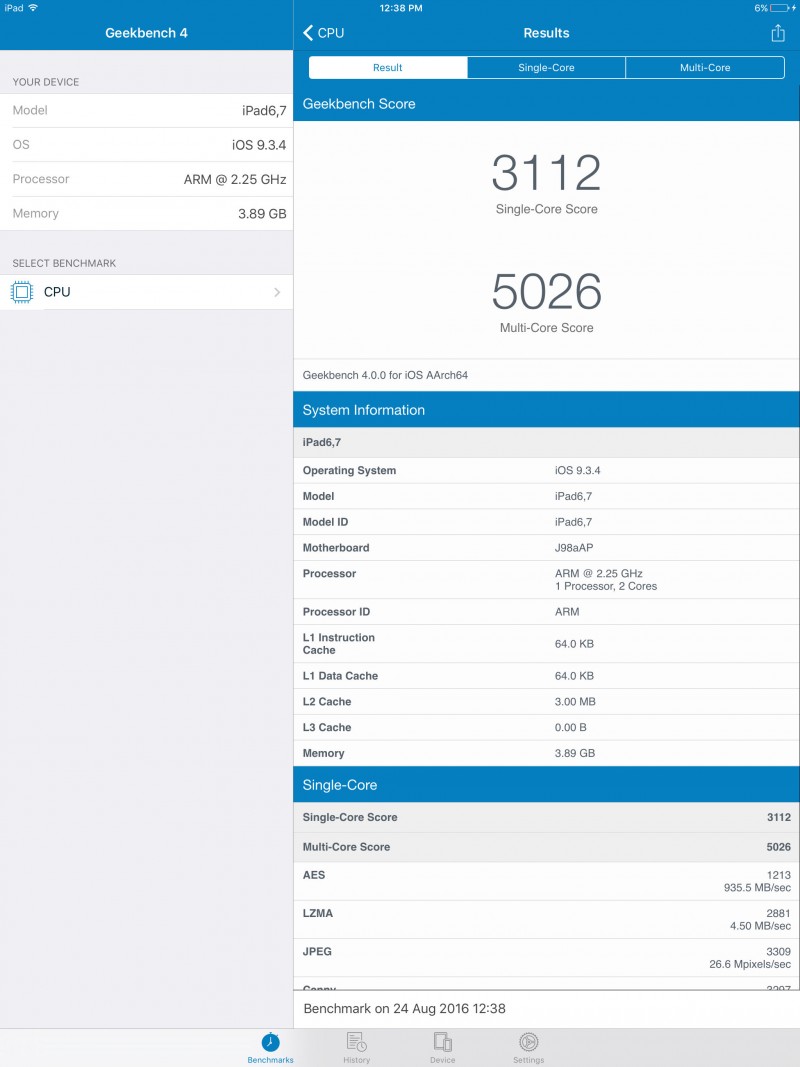This screenshot has height=1067, width=800.
Task: Expand the CPU benchmark row chevron
Action: [x=277, y=292]
